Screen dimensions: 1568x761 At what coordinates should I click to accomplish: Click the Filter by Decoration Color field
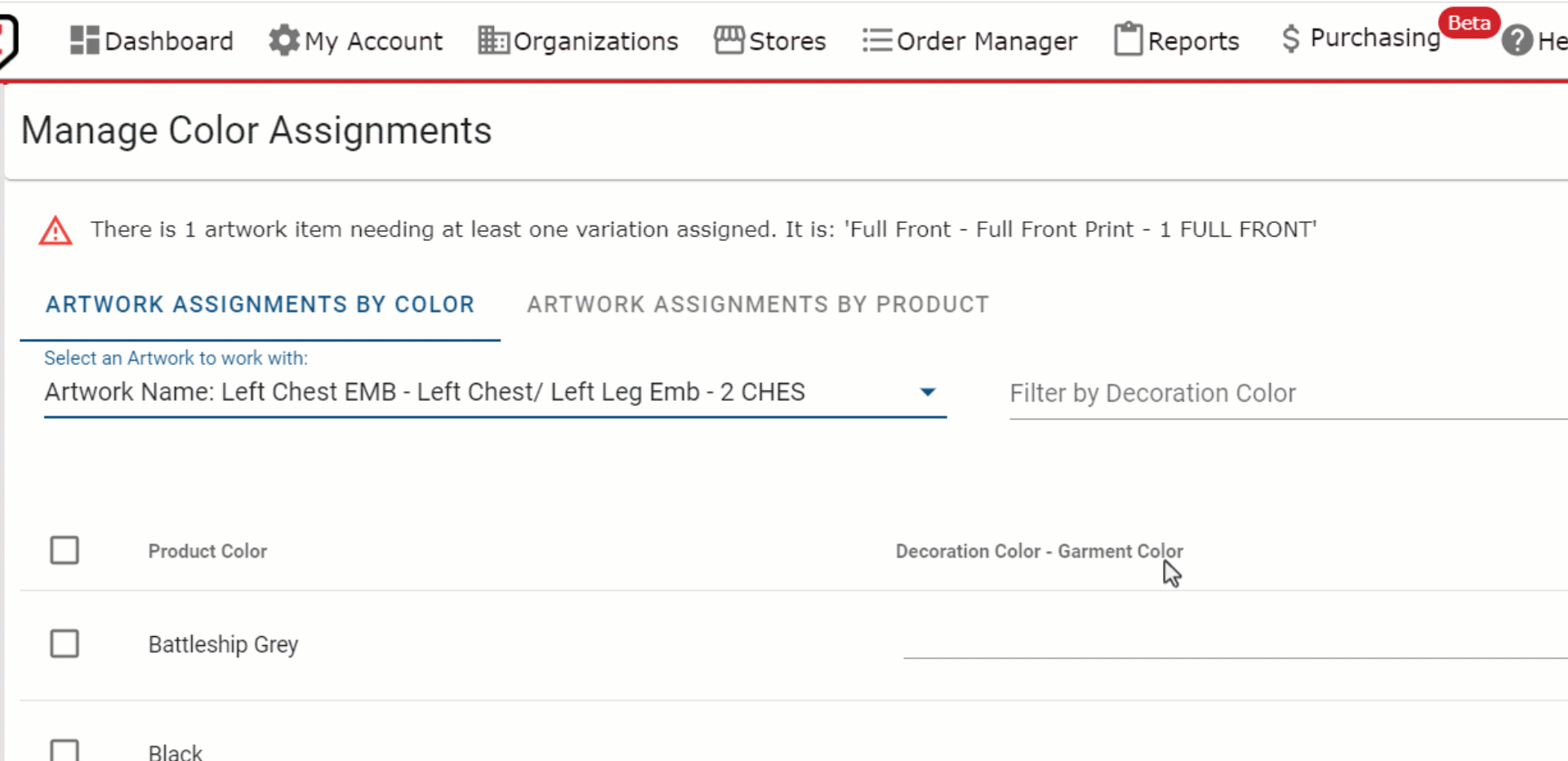pyautogui.click(x=1282, y=394)
